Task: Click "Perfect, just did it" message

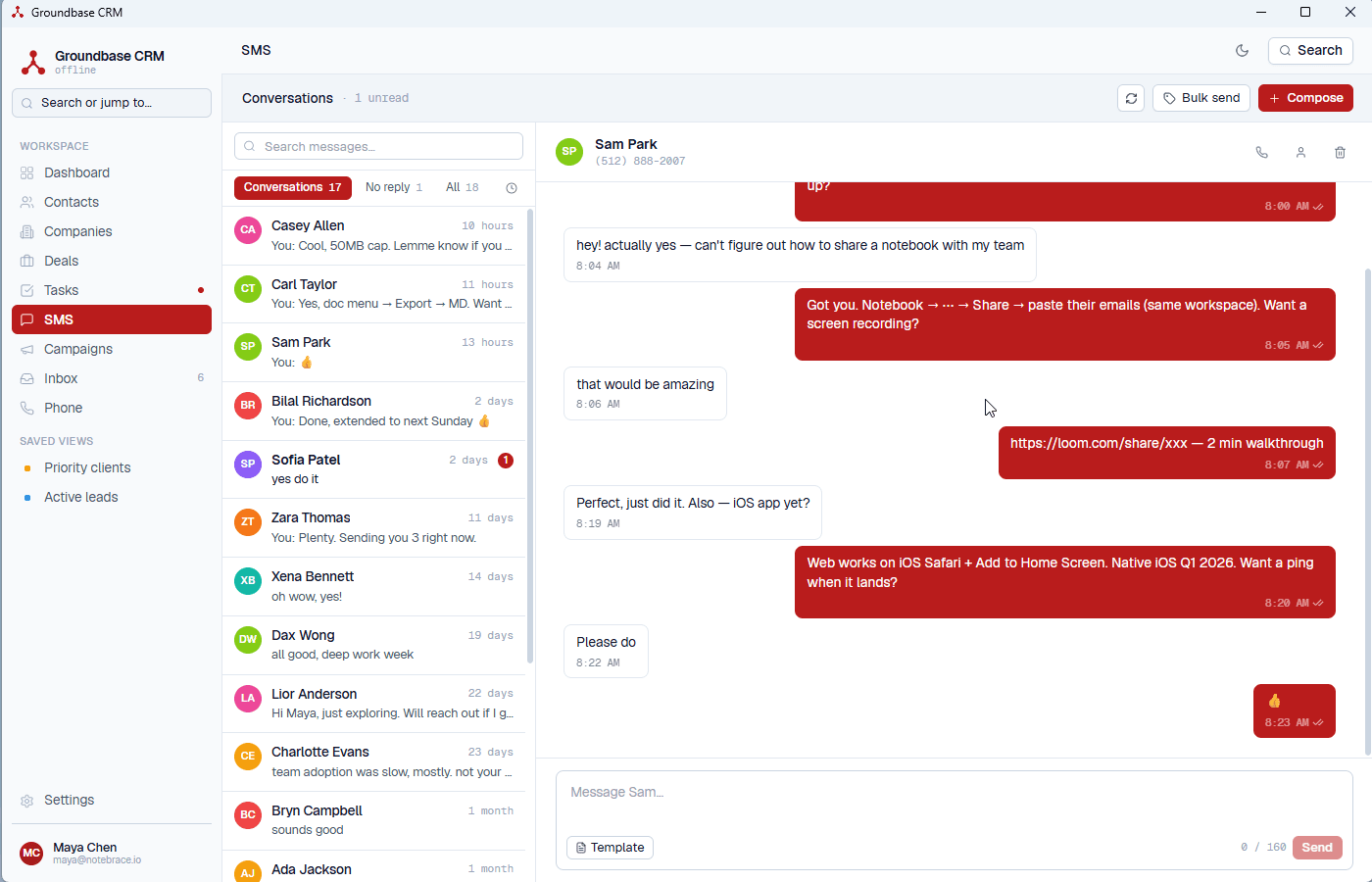Action: pyautogui.click(x=692, y=513)
